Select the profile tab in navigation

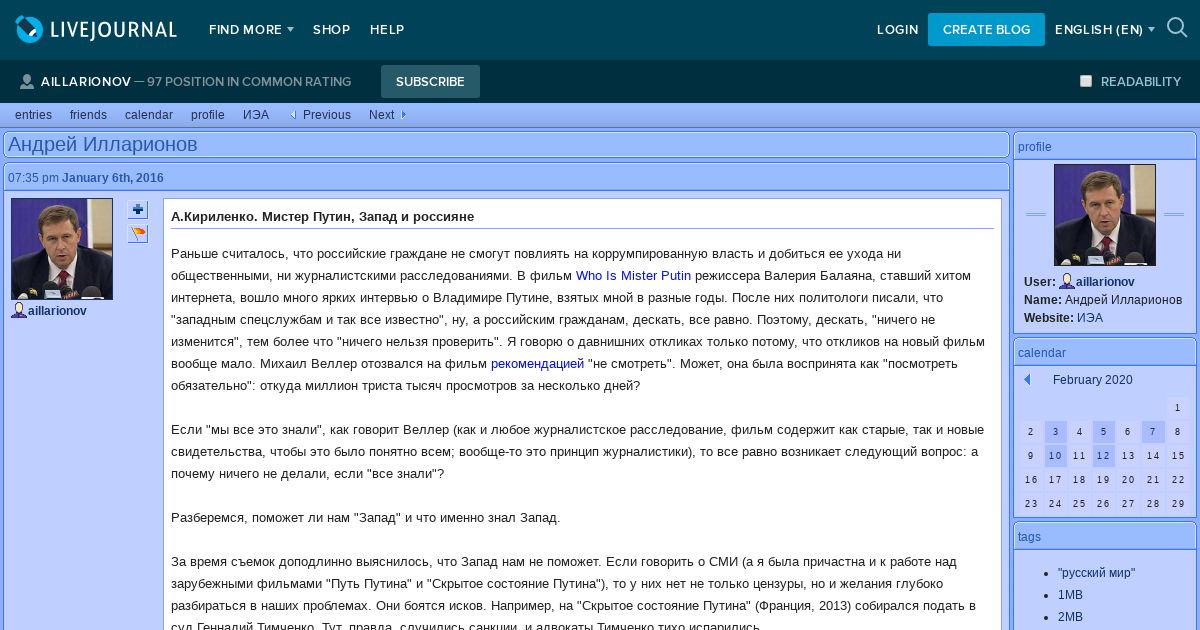click(208, 115)
